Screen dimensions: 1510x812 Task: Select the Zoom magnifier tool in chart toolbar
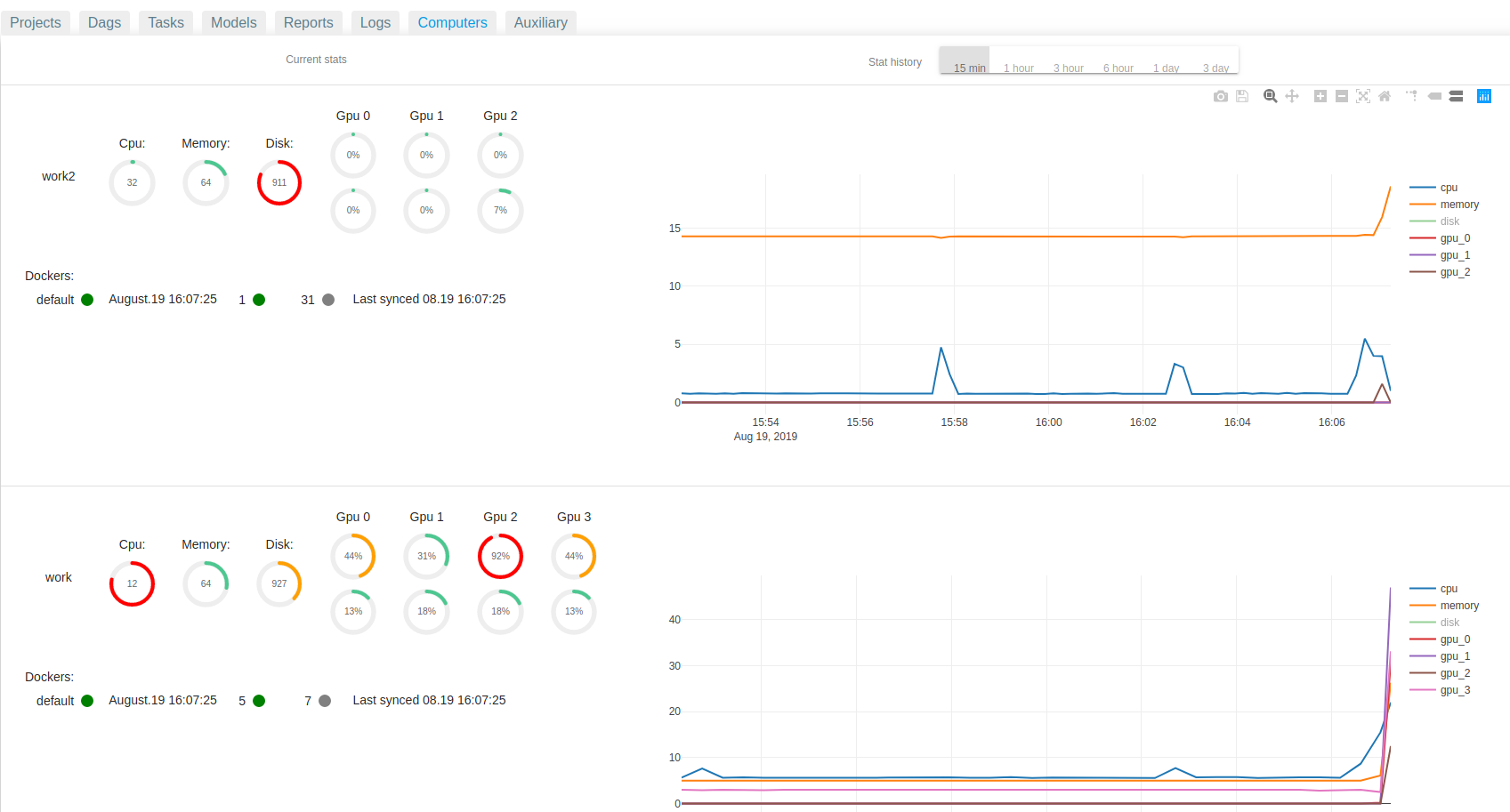pyautogui.click(x=1271, y=96)
